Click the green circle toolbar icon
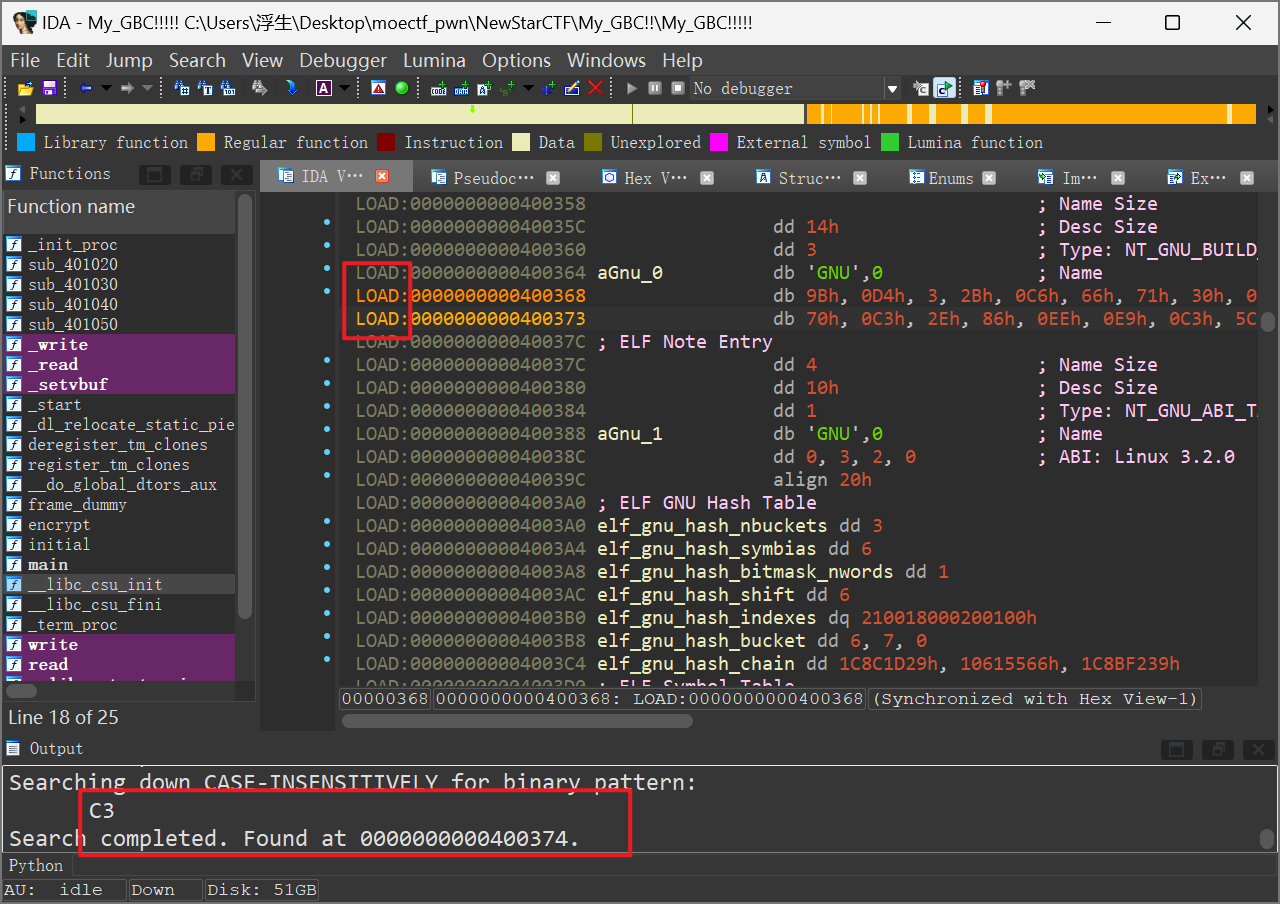This screenshot has width=1280, height=904. [402, 88]
